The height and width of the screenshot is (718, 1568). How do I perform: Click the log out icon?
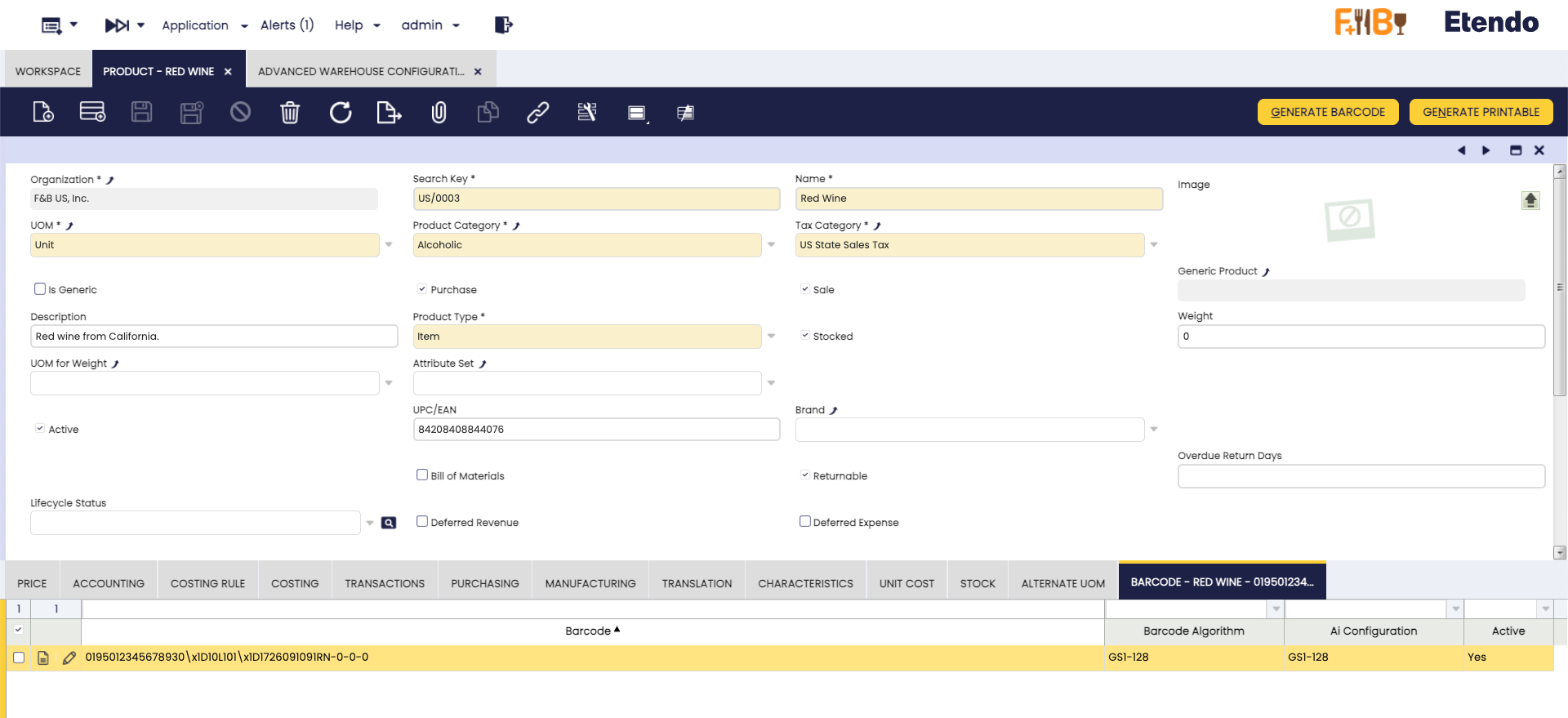(x=503, y=25)
